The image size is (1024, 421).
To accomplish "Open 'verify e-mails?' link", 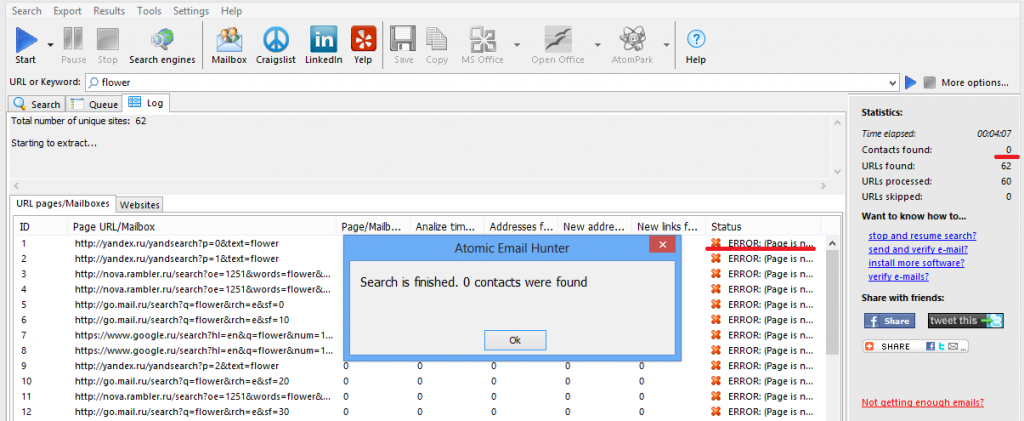I will (x=899, y=277).
